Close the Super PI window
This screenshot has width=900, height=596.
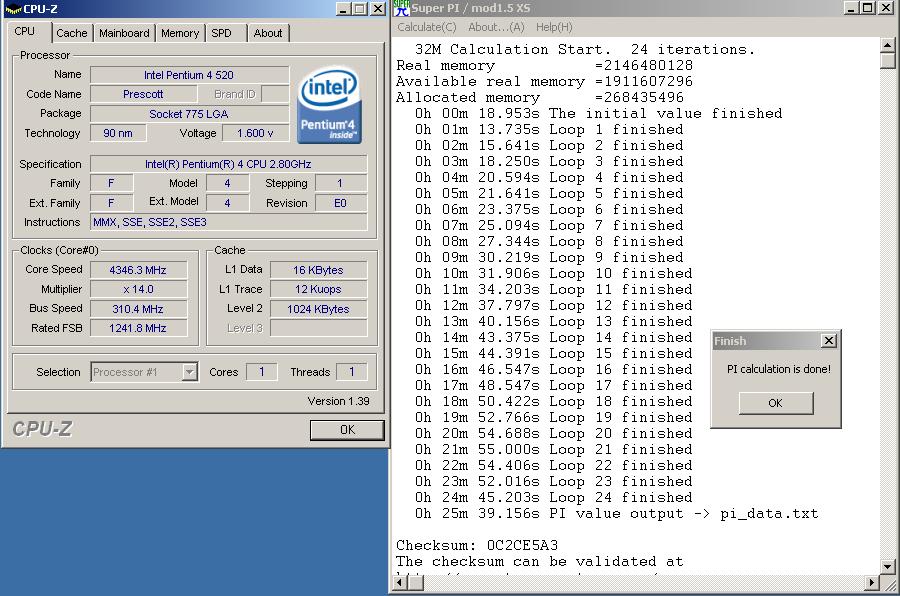coord(886,8)
